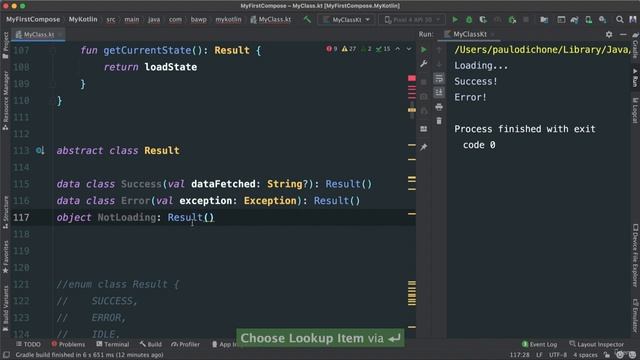Open the Structure side panel
The image size is (640, 360).
pyautogui.click(x=5, y=212)
